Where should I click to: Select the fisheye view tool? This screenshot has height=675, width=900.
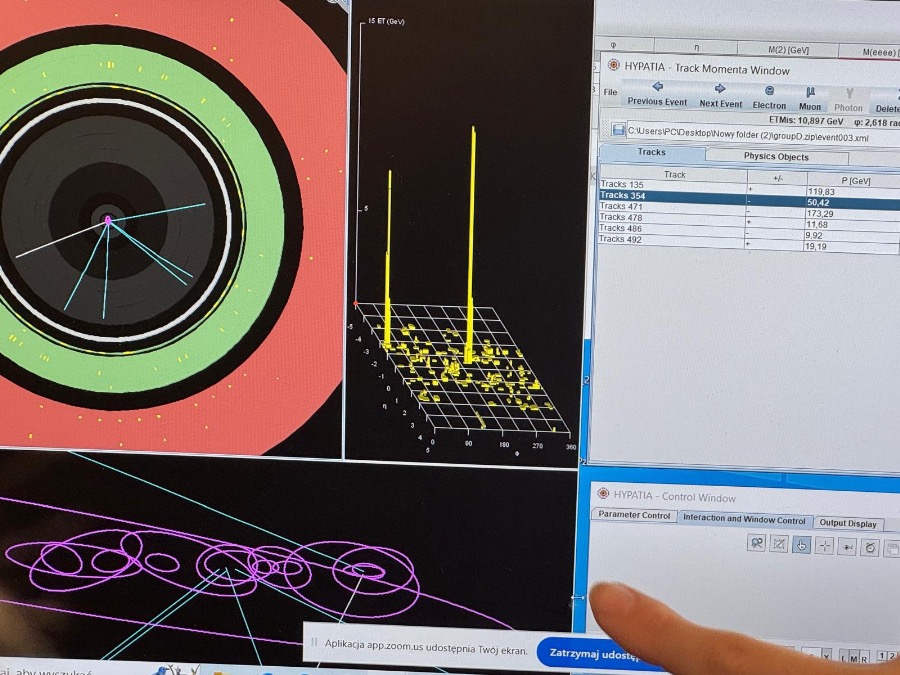(847, 546)
